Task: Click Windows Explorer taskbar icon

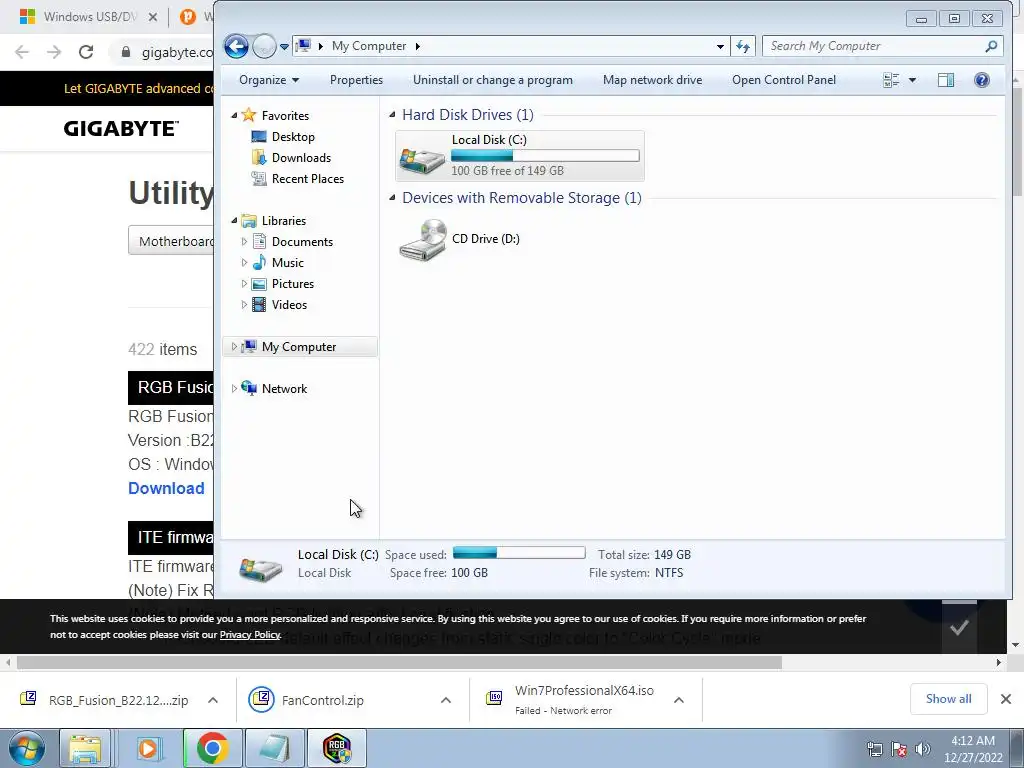Action: [86, 748]
